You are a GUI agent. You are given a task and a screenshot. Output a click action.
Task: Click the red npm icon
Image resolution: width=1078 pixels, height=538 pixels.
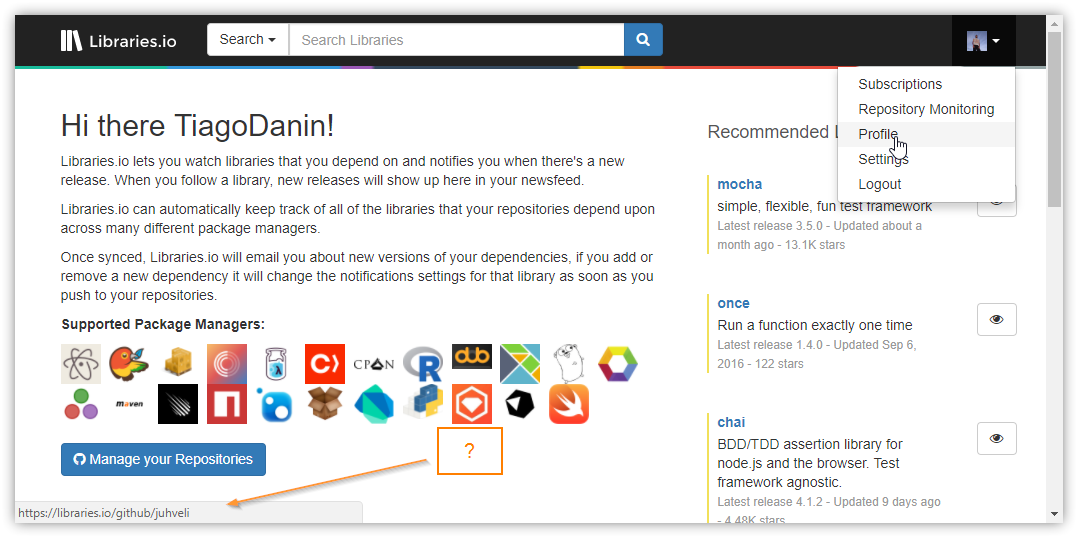point(227,404)
